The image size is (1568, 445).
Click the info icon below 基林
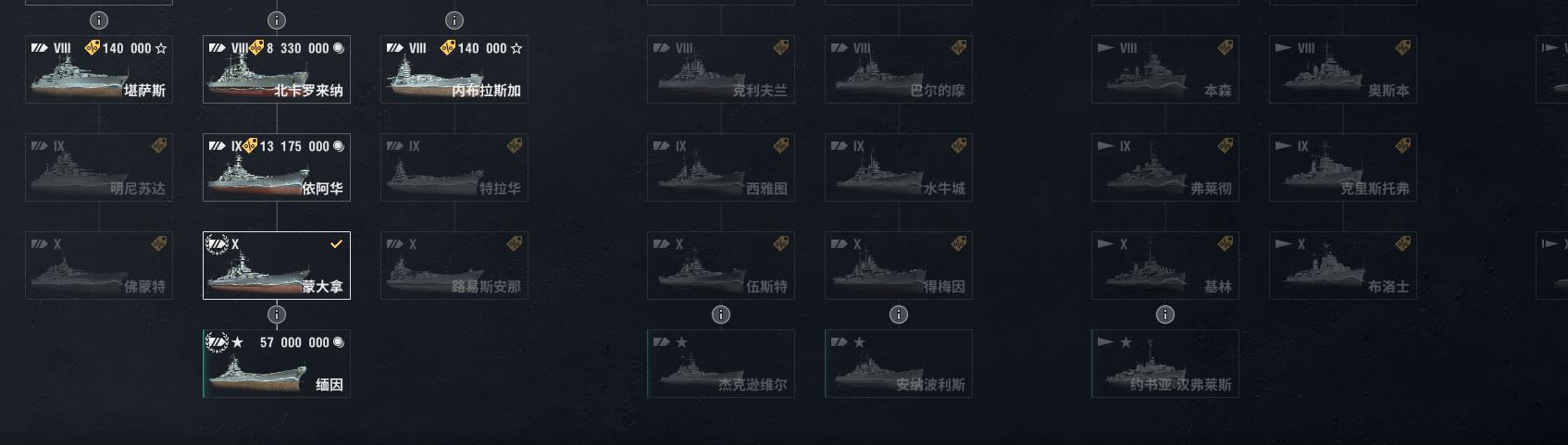pyautogui.click(x=1165, y=315)
